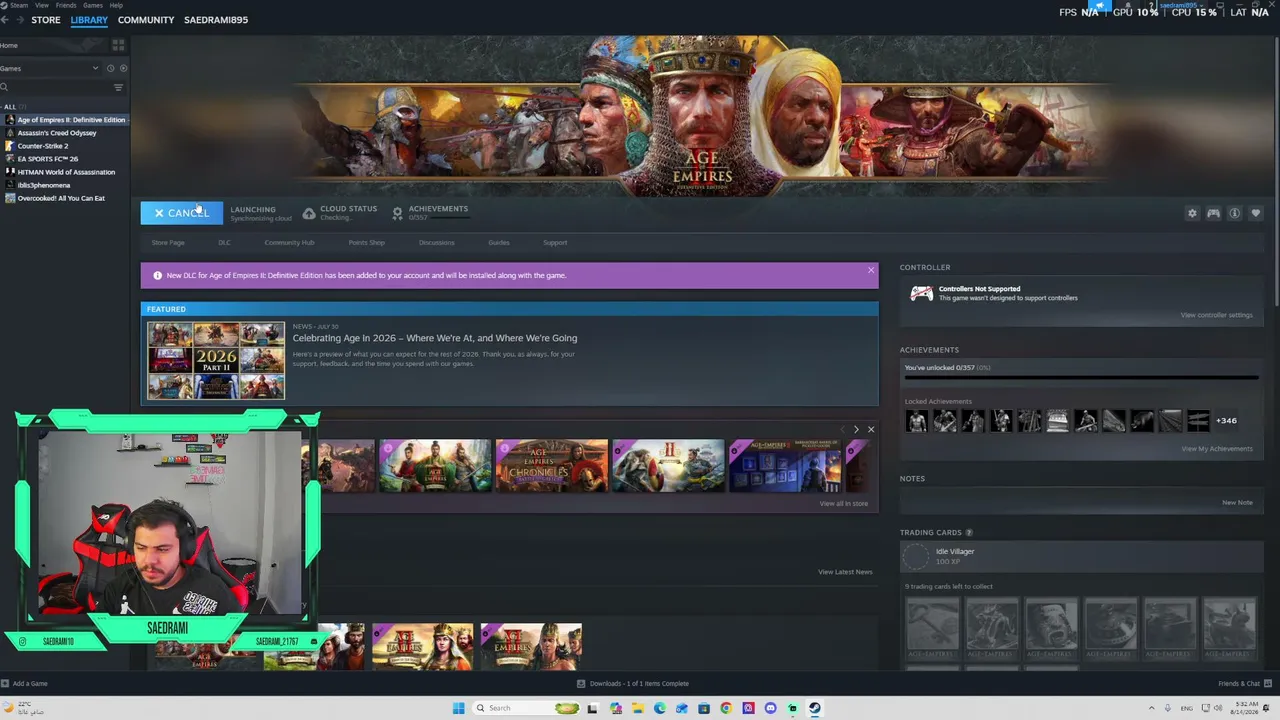Click the library page scrollbar

point(1277,170)
